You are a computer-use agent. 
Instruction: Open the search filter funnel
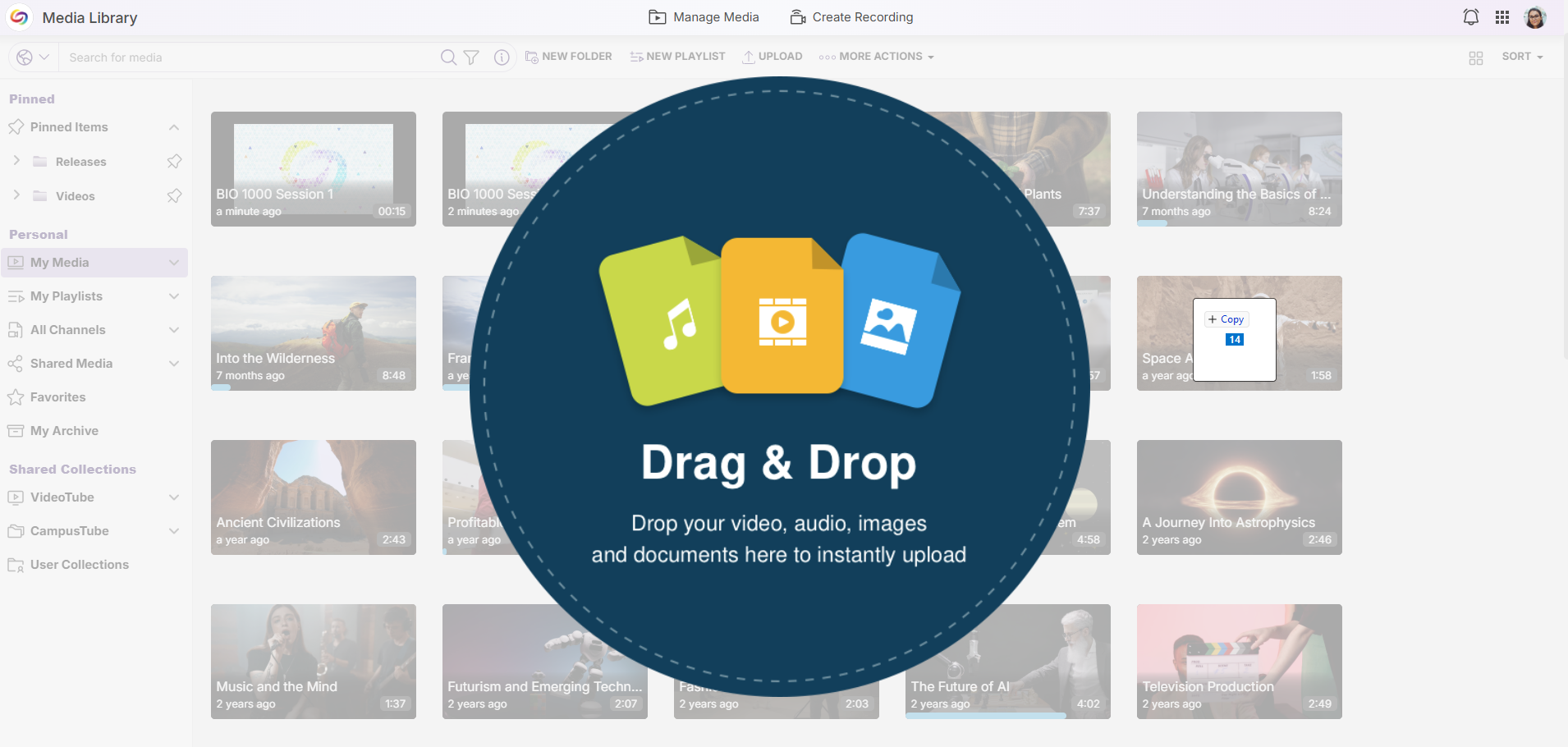(471, 57)
